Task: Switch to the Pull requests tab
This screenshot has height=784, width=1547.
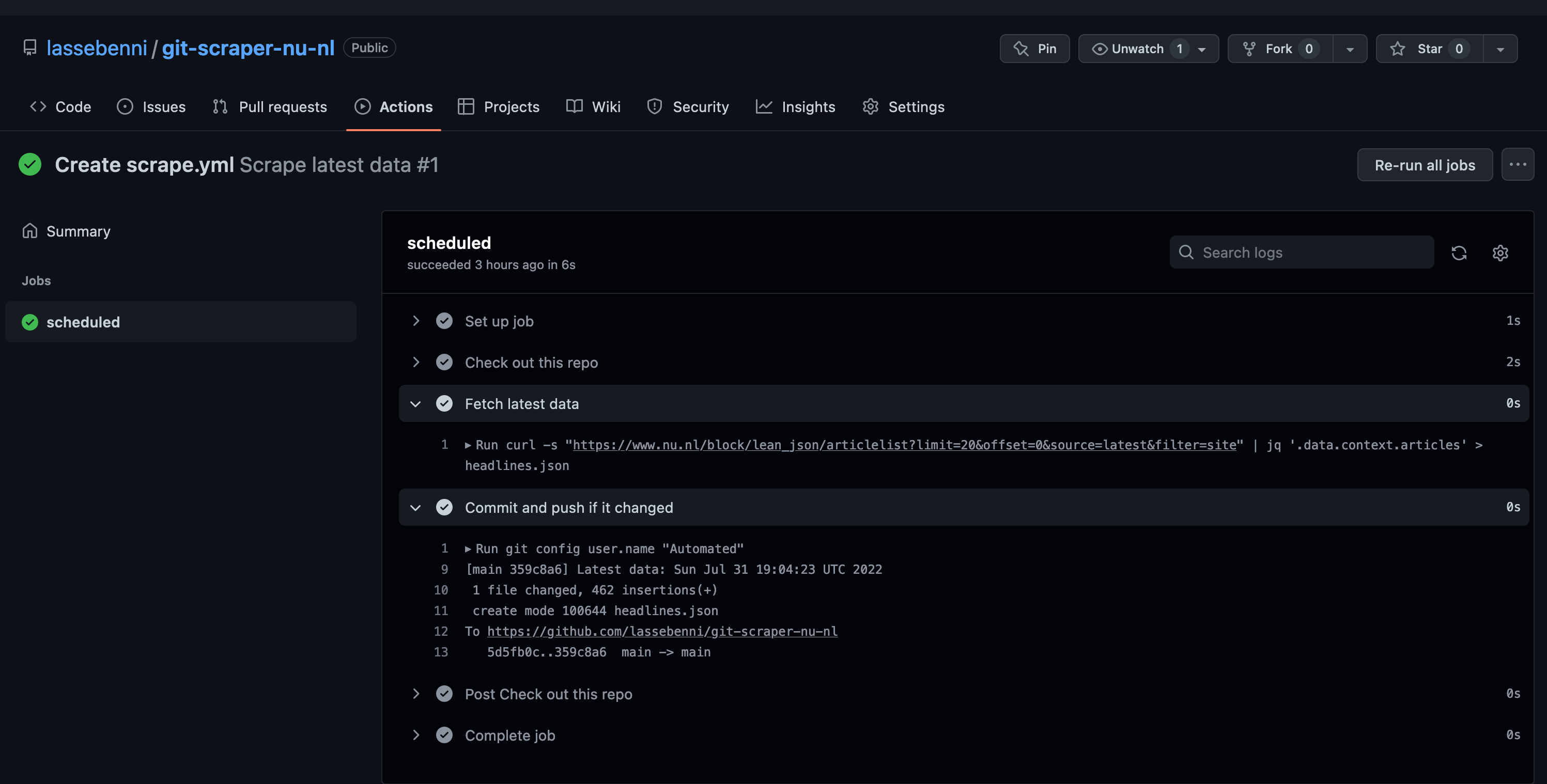Action: [x=270, y=106]
